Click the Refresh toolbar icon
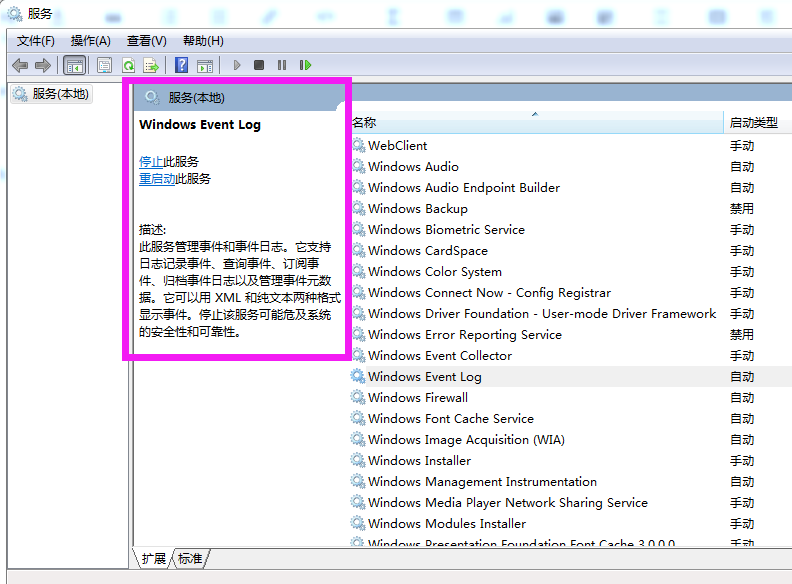This screenshot has height=584, width=792. [x=128, y=65]
